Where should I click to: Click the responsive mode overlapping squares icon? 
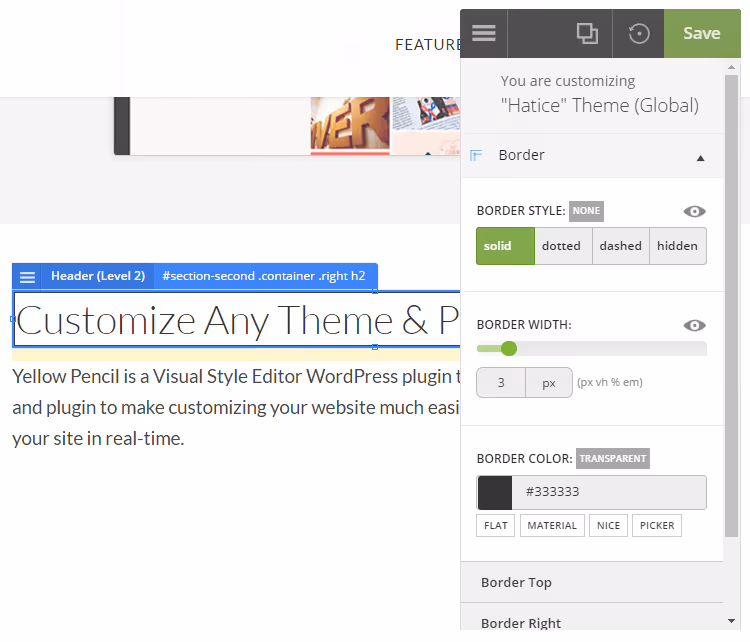587,33
